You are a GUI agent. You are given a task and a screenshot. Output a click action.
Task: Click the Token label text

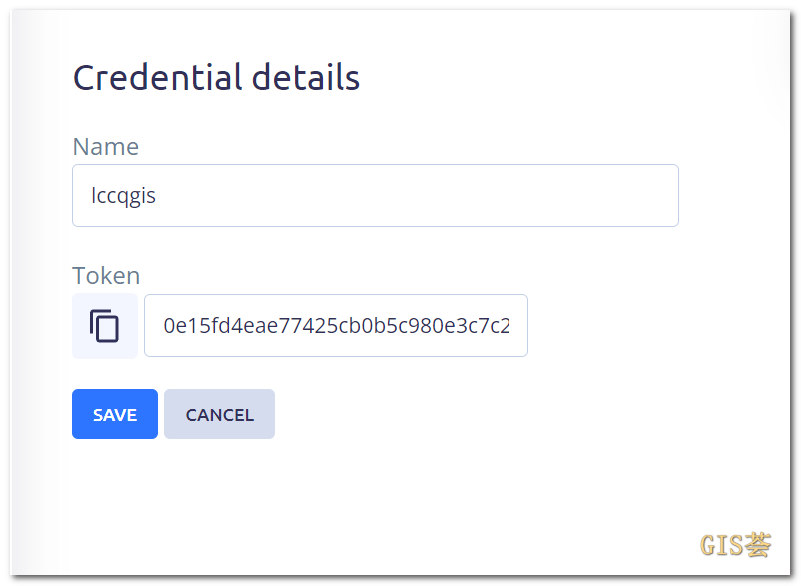coord(105,275)
